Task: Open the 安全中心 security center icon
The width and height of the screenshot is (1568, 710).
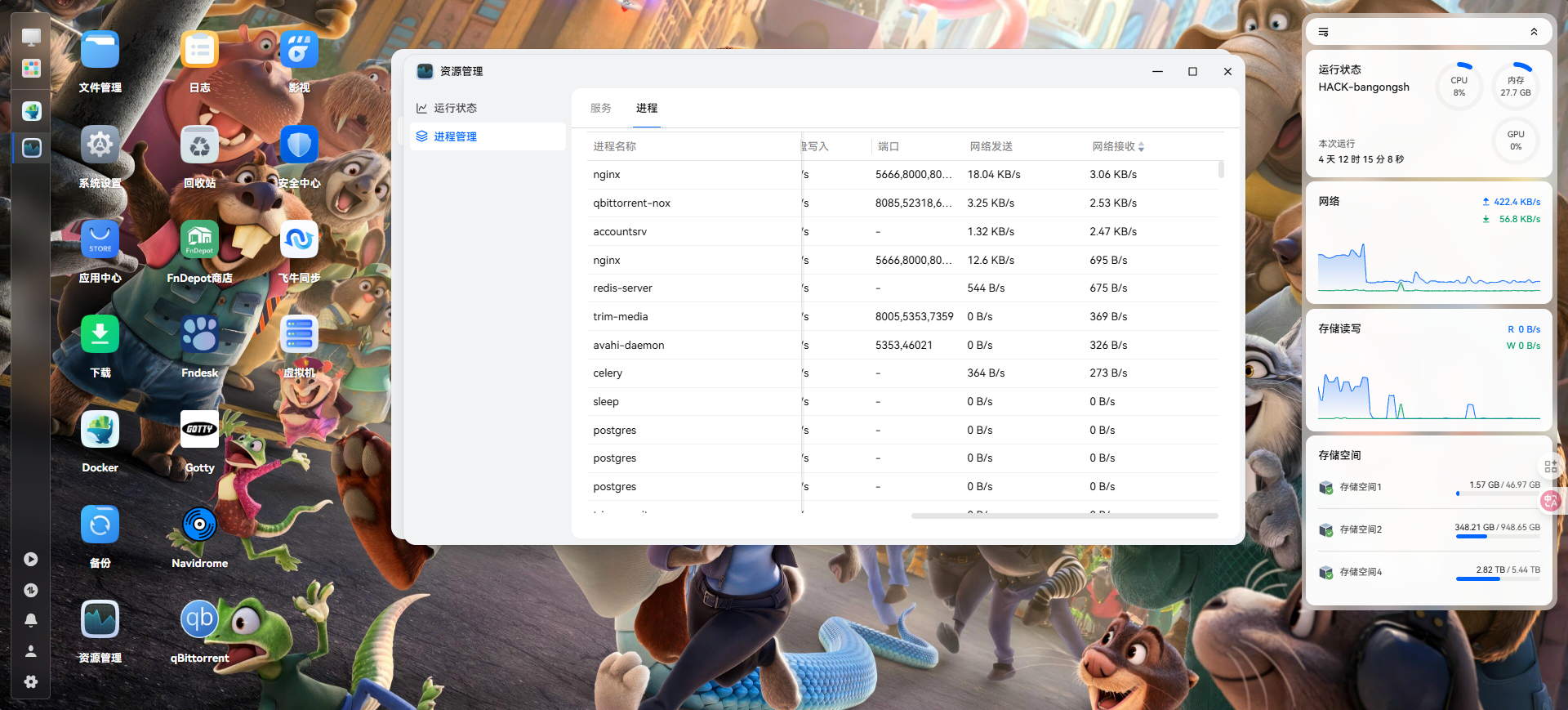Action: click(x=299, y=145)
